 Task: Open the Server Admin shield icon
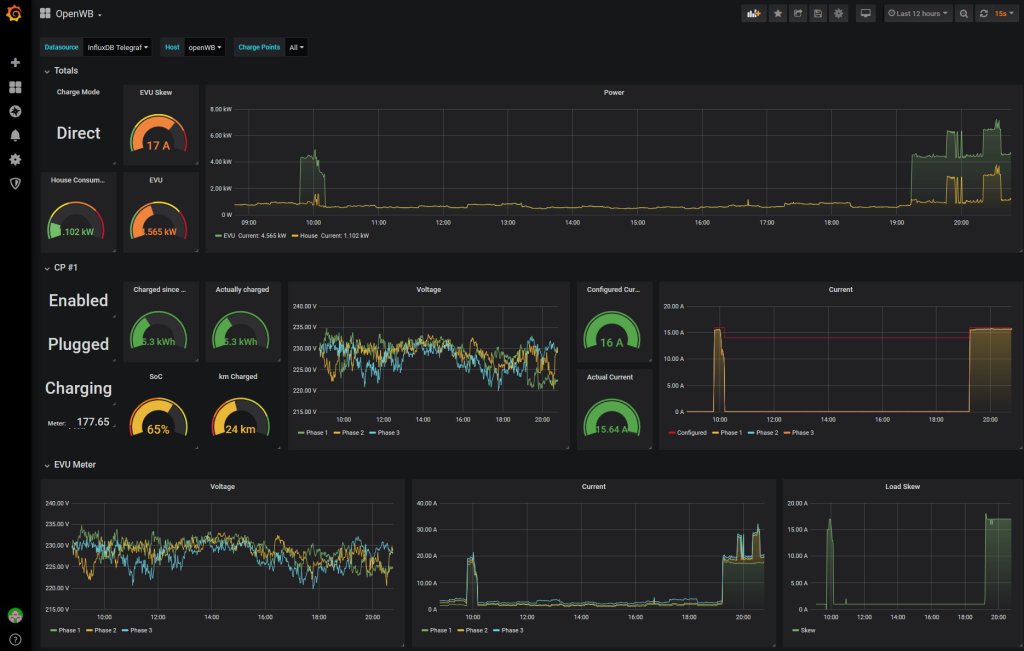point(15,183)
